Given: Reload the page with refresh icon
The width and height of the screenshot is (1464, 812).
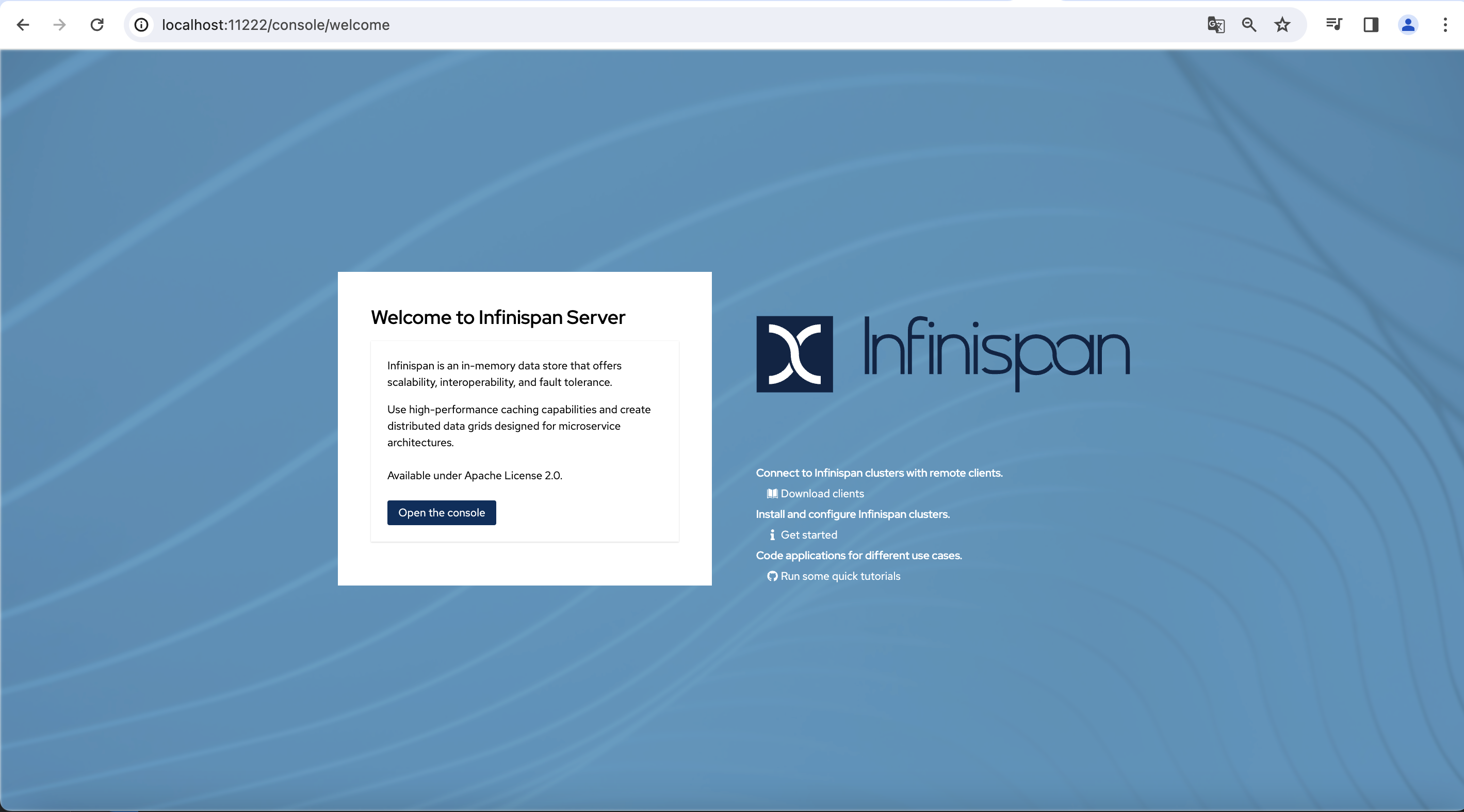Looking at the screenshot, I should point(97,25).
